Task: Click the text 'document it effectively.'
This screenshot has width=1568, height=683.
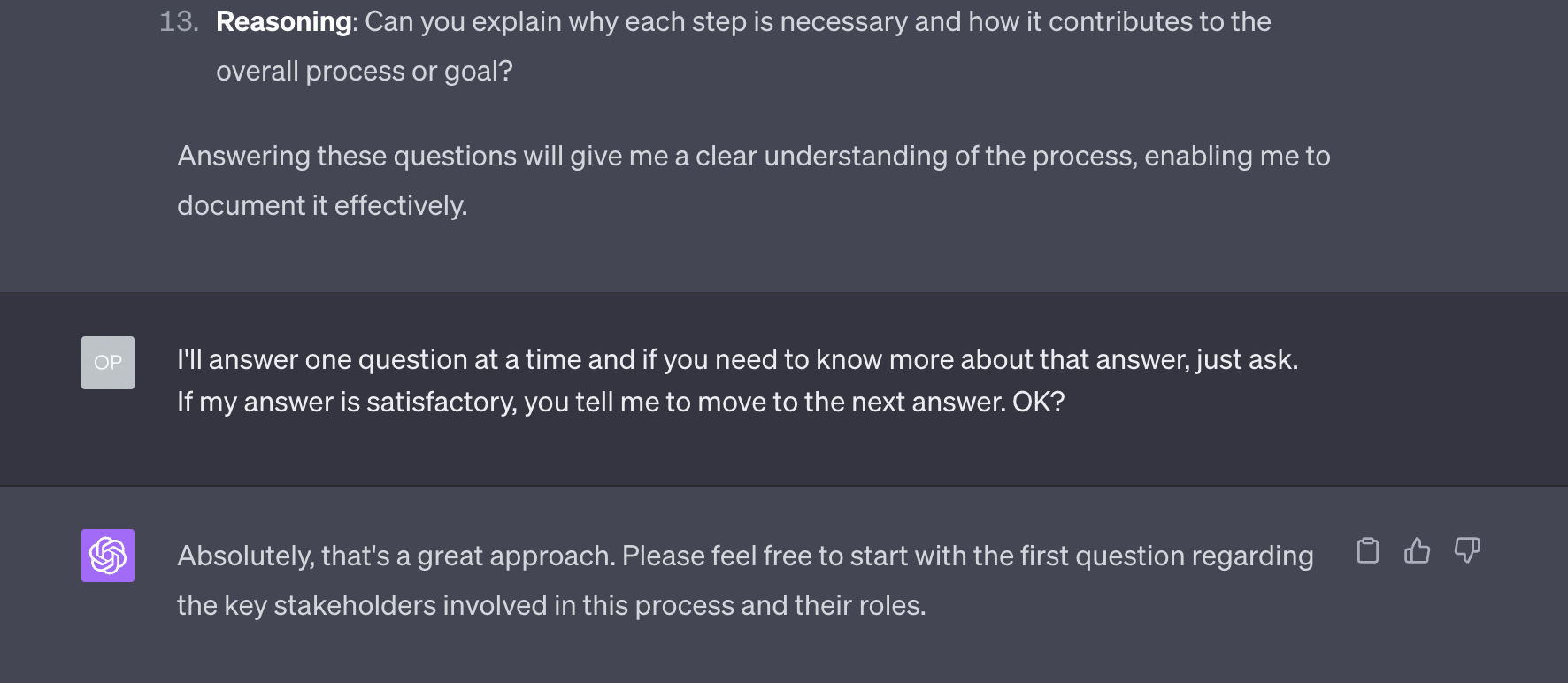Action: (x=322, y=205)
